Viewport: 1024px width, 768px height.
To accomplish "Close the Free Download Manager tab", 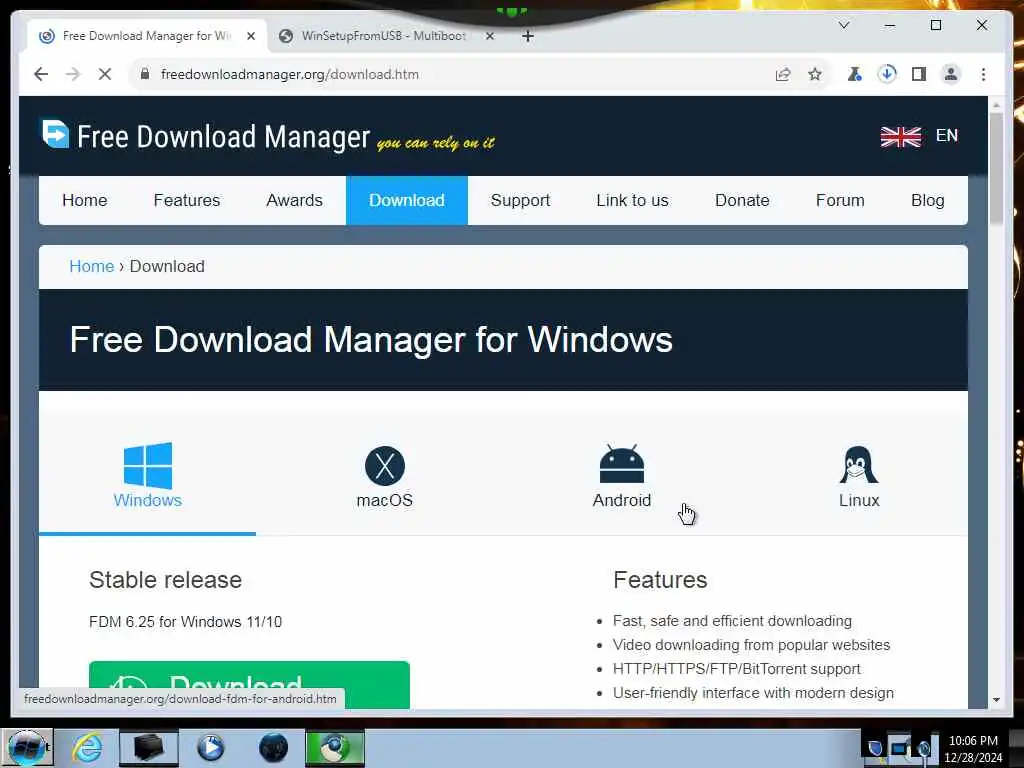I will click(251, 36).
